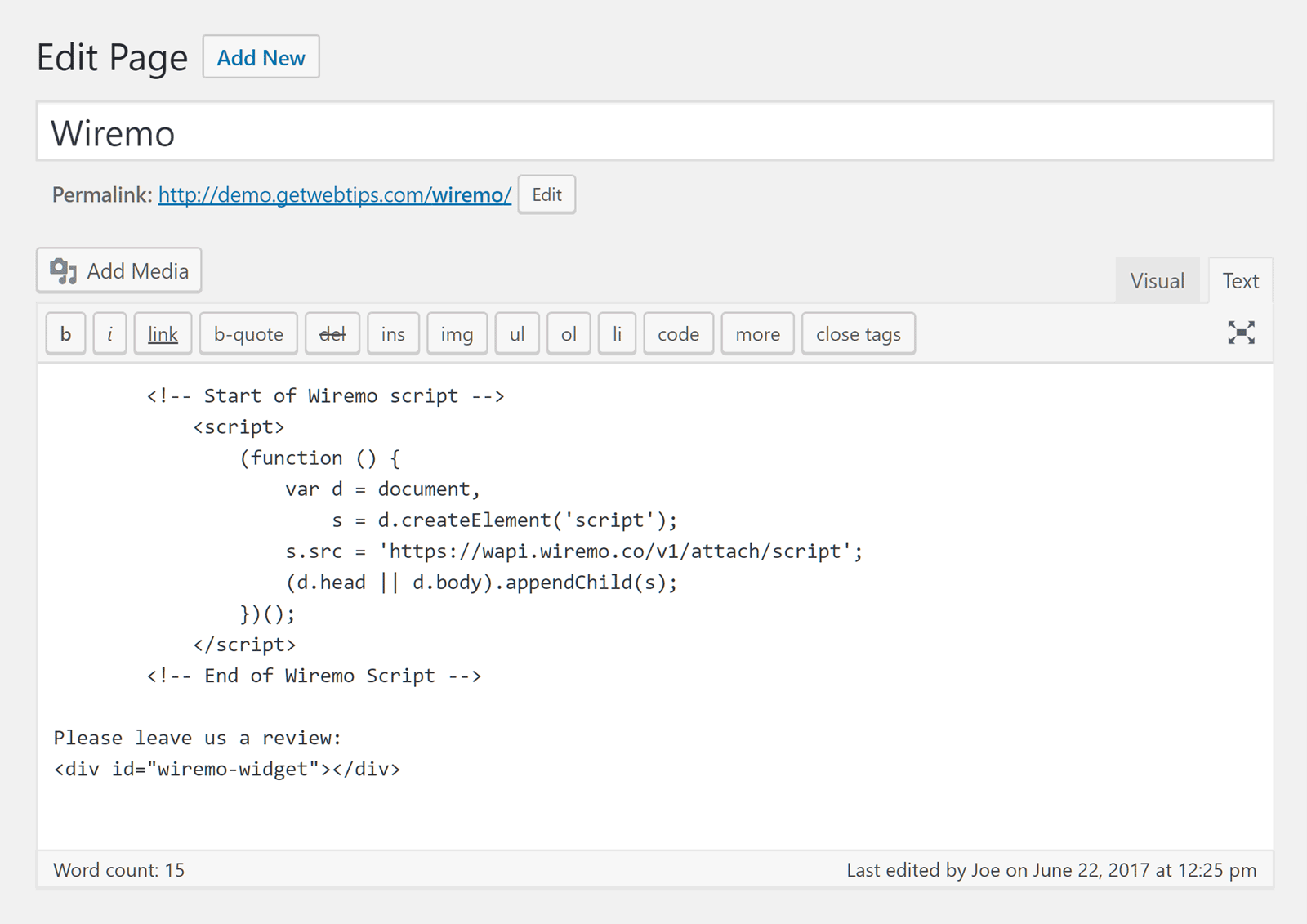Apply italic using the i button
The height and width of the screenshot is (924, 1307).
[x=109, y=334]
